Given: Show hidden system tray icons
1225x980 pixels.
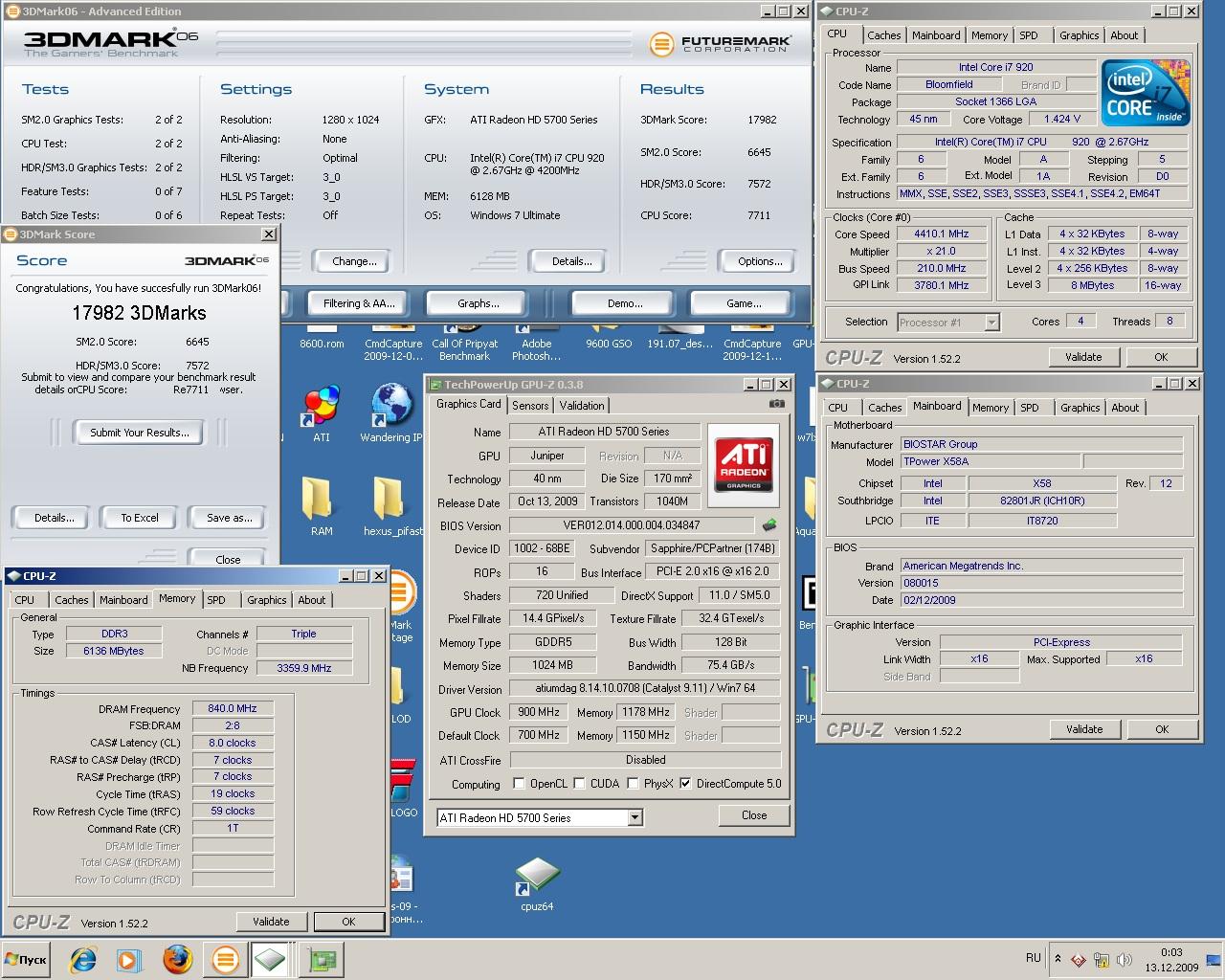Looking at the screenshot, I should coord(1058,959).
